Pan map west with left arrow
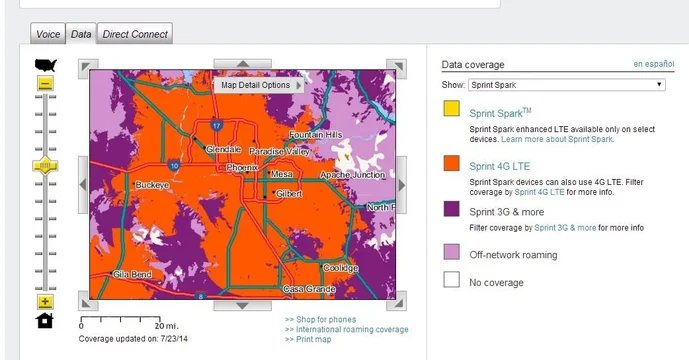The image size is (689, 360). click(83, 185)
